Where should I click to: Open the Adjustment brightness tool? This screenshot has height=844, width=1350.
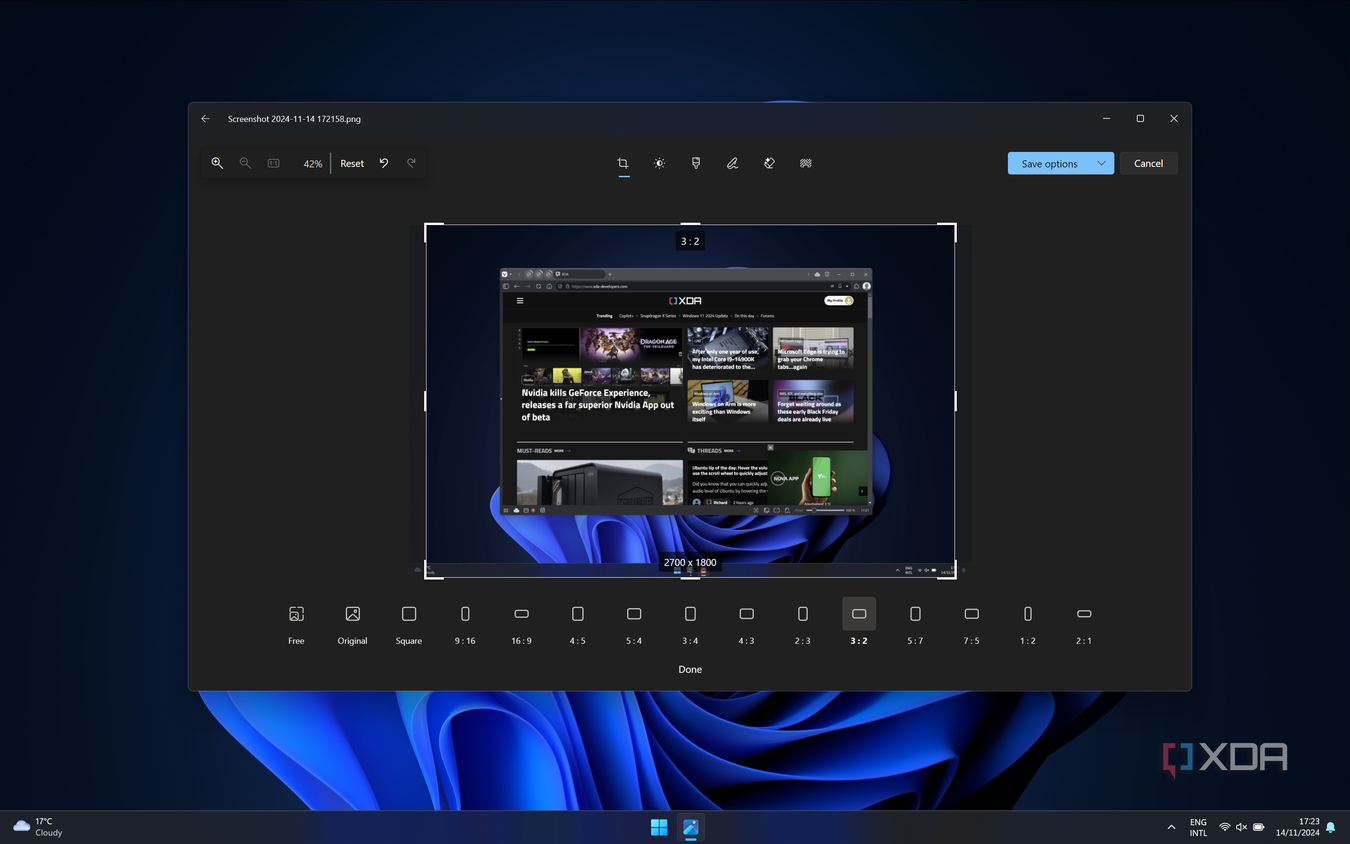click(x=659, y=163)
